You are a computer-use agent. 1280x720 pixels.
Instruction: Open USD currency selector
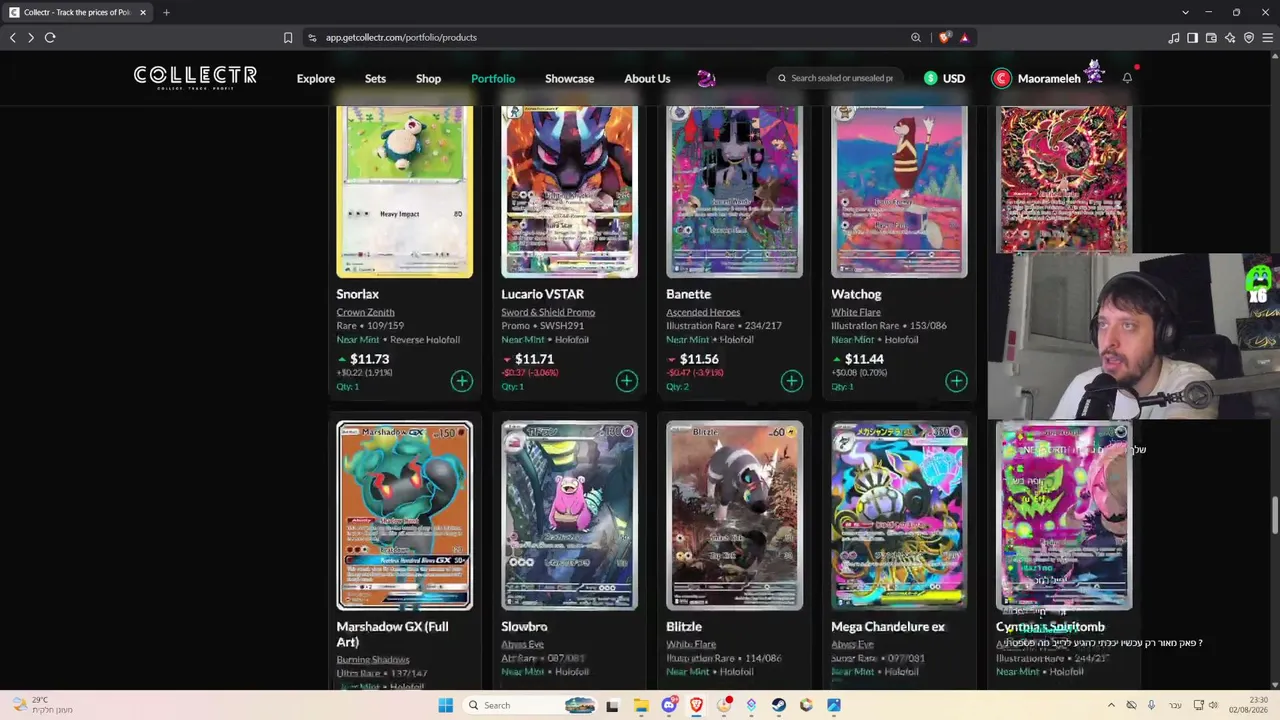tap(944, 78)
